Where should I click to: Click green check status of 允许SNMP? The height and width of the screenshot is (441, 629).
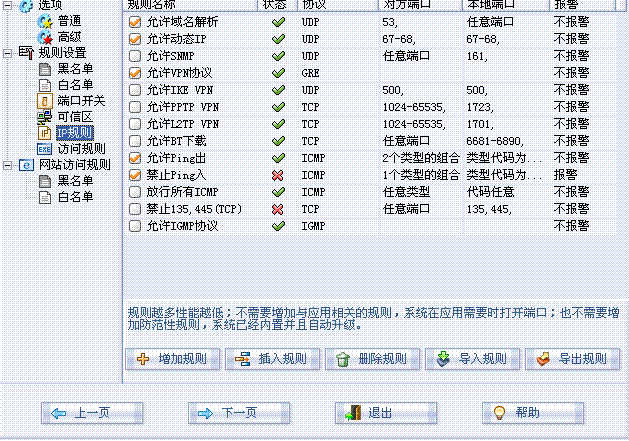[278, 56]
